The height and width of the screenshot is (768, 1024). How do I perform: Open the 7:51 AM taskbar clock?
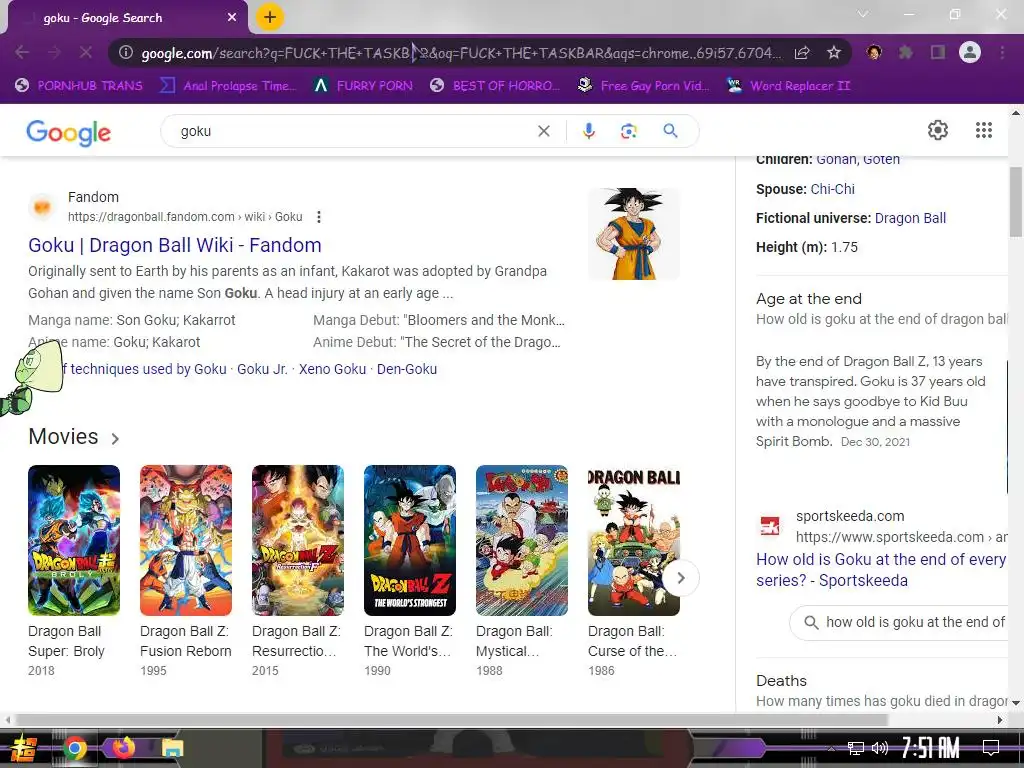click(x=930, y=748)
